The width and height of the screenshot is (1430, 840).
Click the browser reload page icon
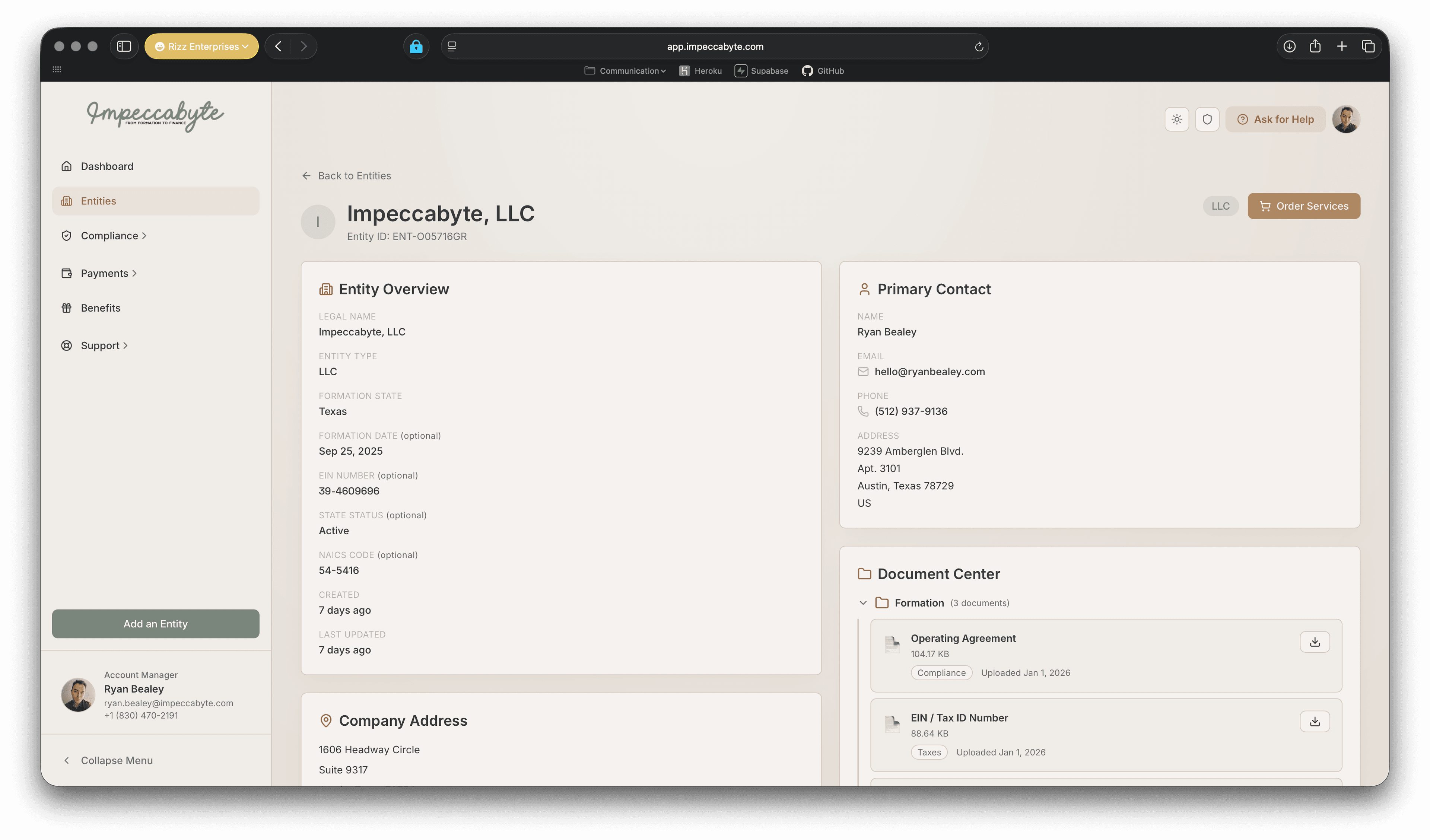pyautogui.click(x=978, y=47)
